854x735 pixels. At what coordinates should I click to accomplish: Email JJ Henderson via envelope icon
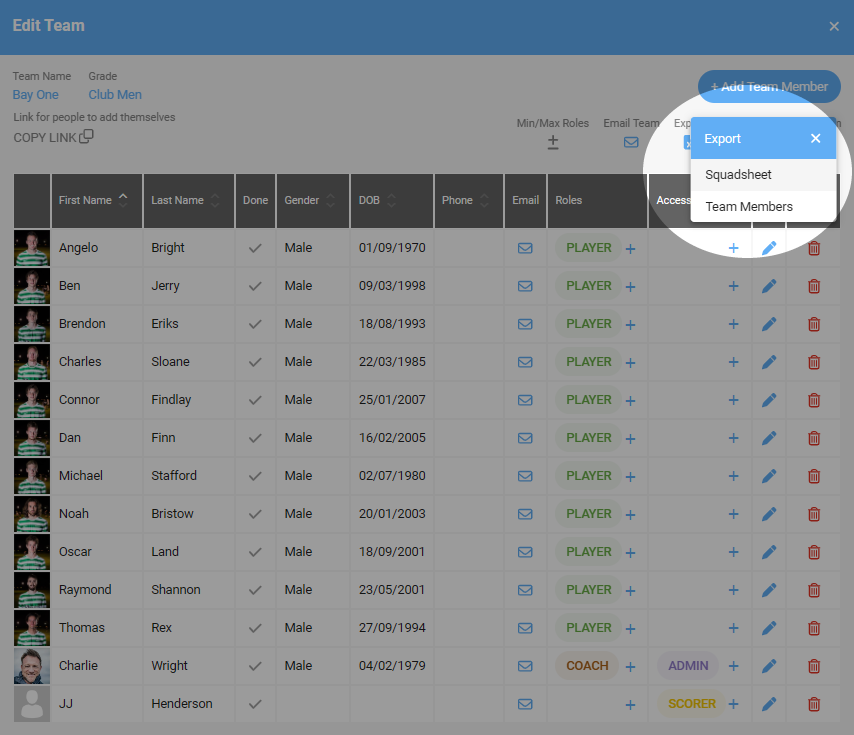pyautogui.click(x=525, y=705)
